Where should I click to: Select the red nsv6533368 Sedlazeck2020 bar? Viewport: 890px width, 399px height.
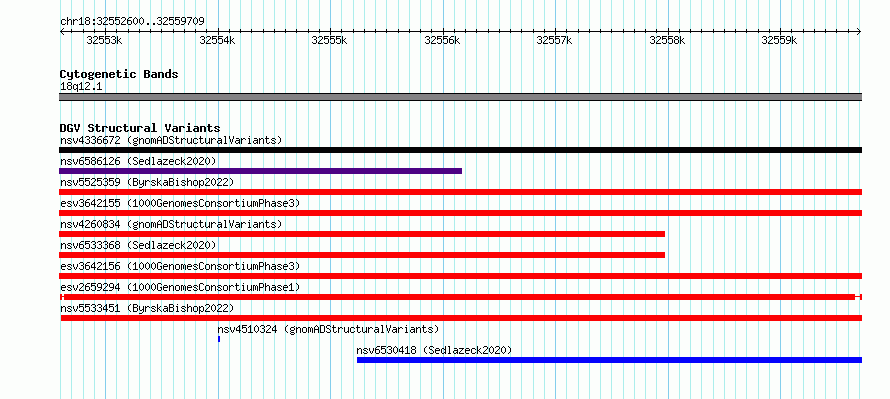coord(362,255)
